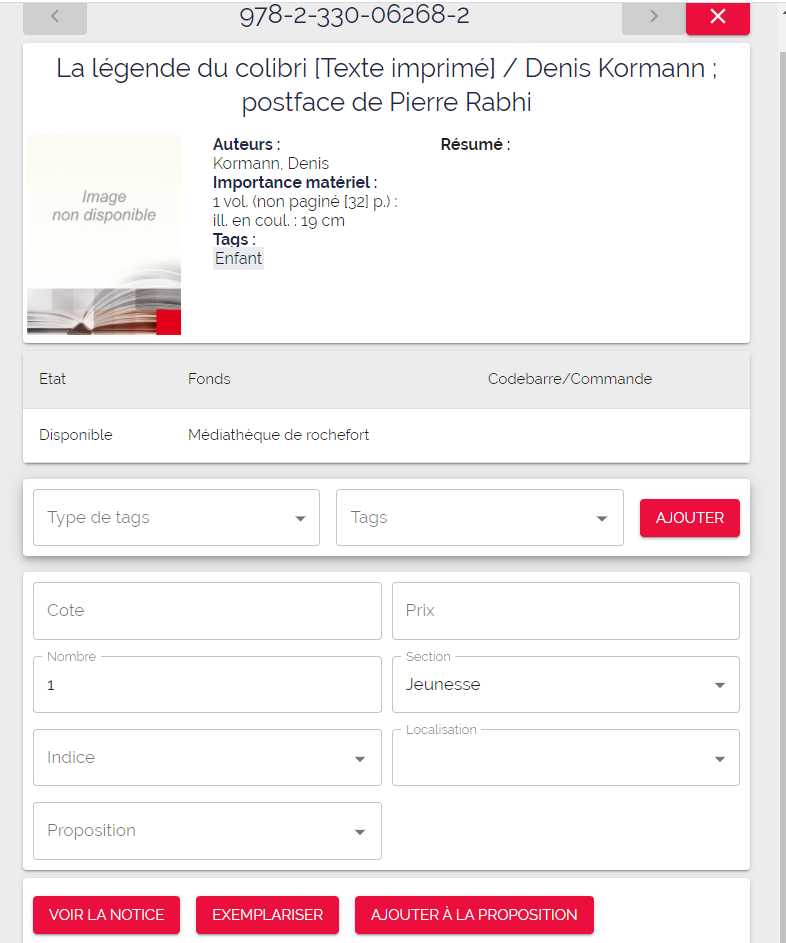Open the Type de tags dropdown
786x943 pixels.
click(x=176, y=518)
